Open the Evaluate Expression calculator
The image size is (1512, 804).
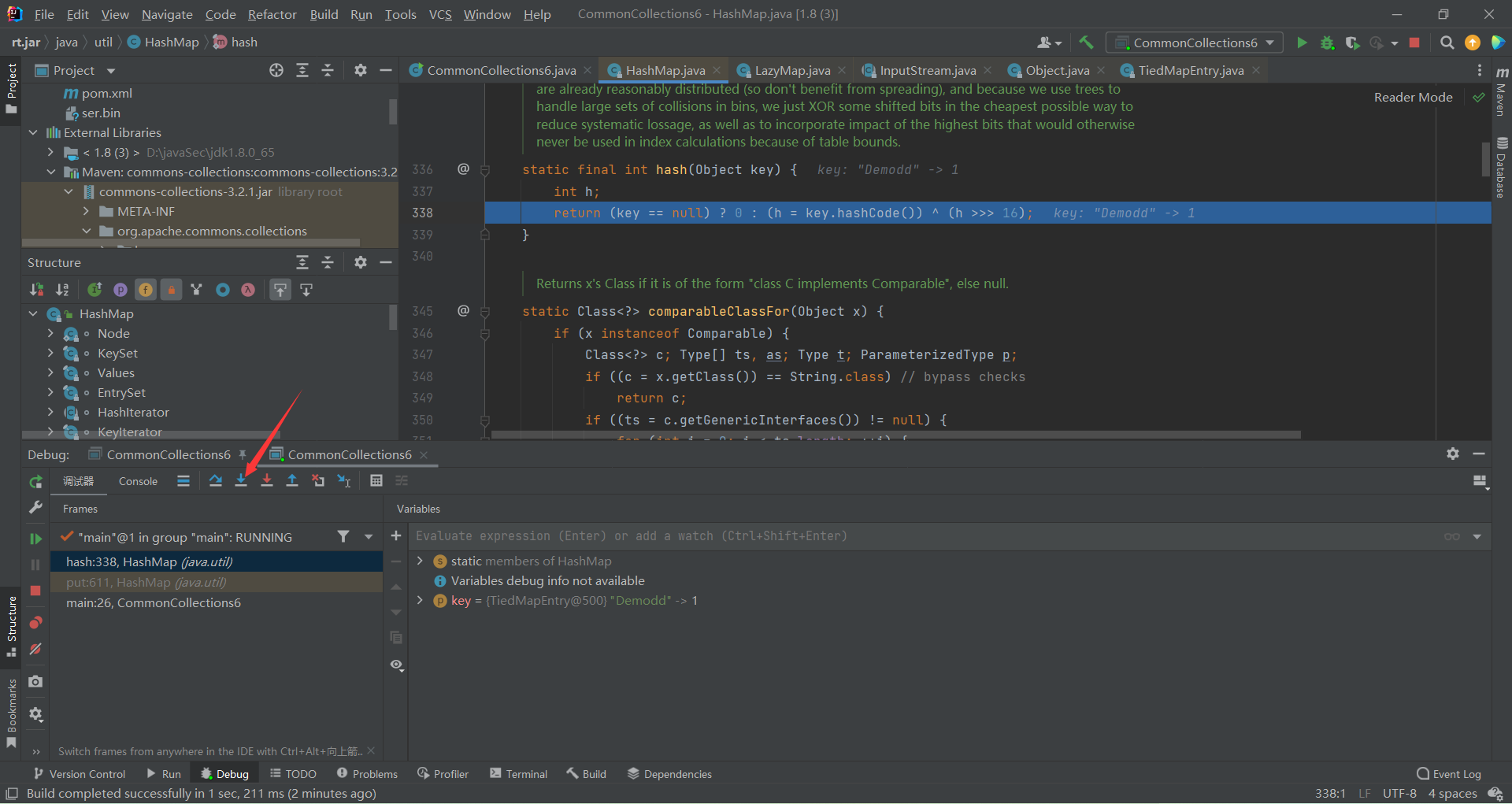pyautogui.click(x=376, y=480)
